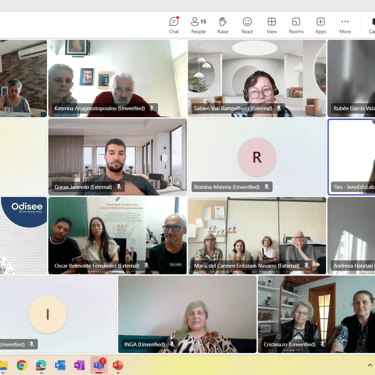Select Andreea Haratau's video tile
This screenshot has height=375, width=375.
351,236
